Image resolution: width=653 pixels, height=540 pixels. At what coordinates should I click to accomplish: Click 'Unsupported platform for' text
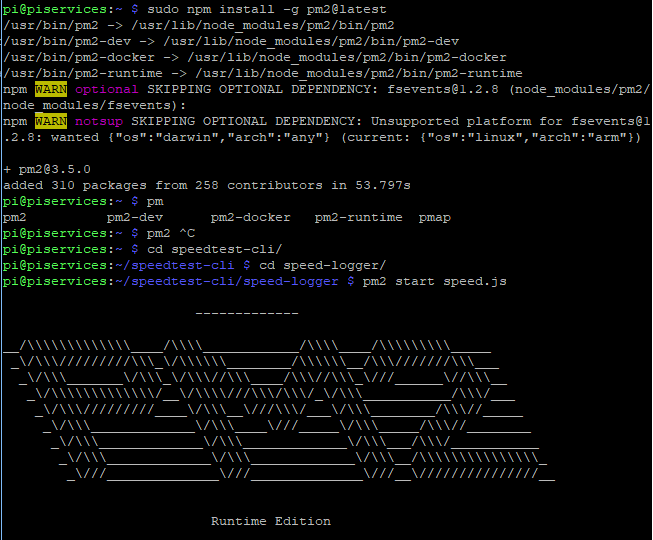click(466, 121)
